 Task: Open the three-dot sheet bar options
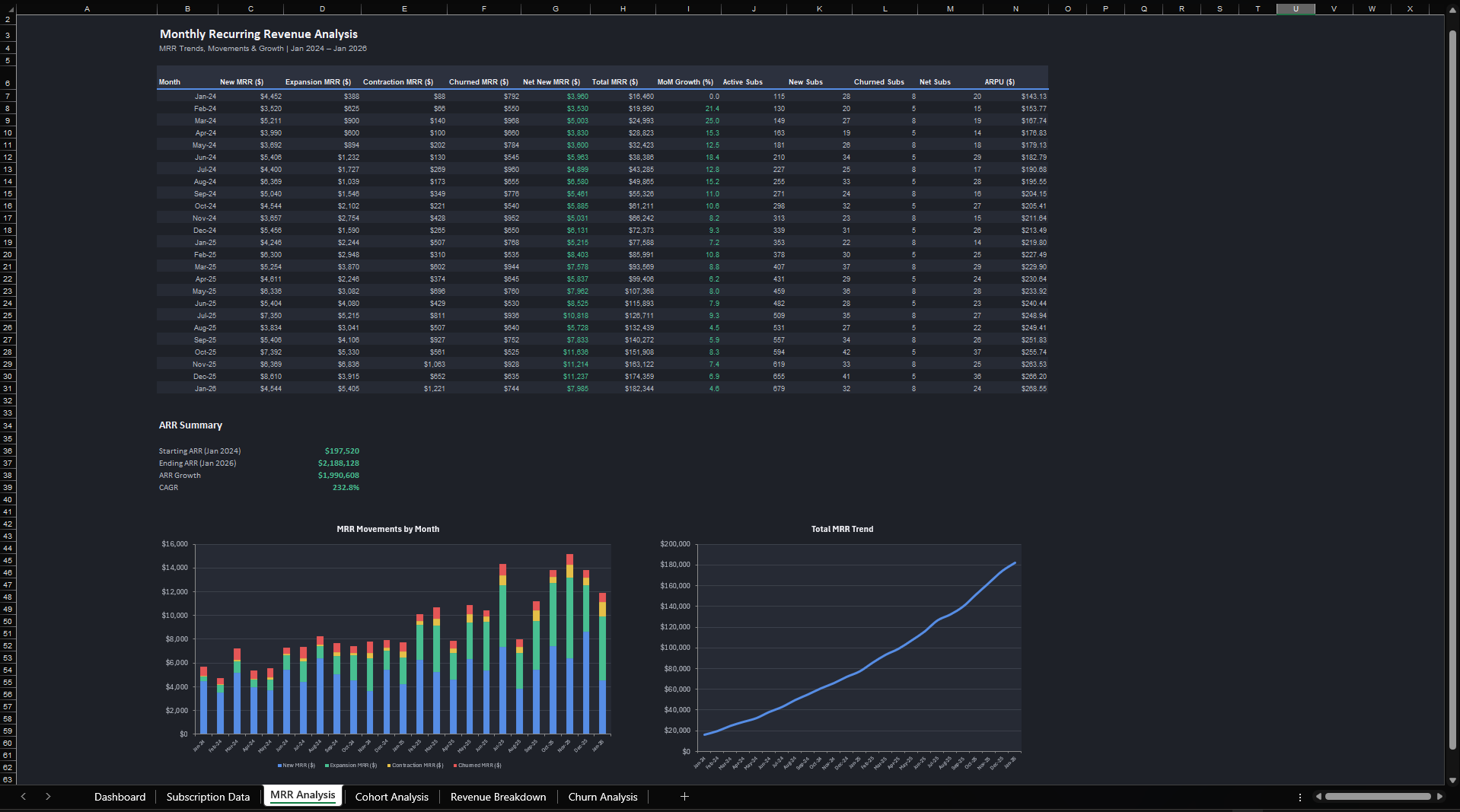[1299, 797]
